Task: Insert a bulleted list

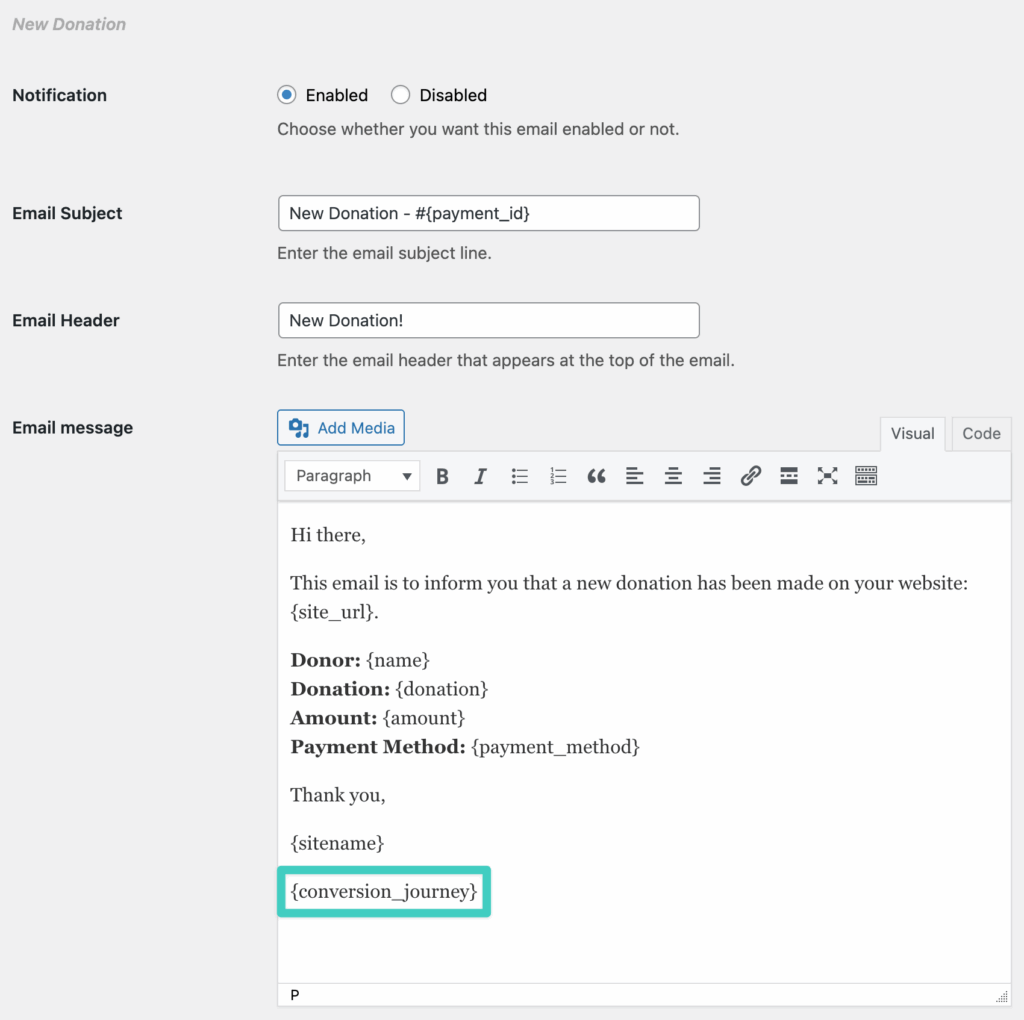Action: click(x=520, y=476)
